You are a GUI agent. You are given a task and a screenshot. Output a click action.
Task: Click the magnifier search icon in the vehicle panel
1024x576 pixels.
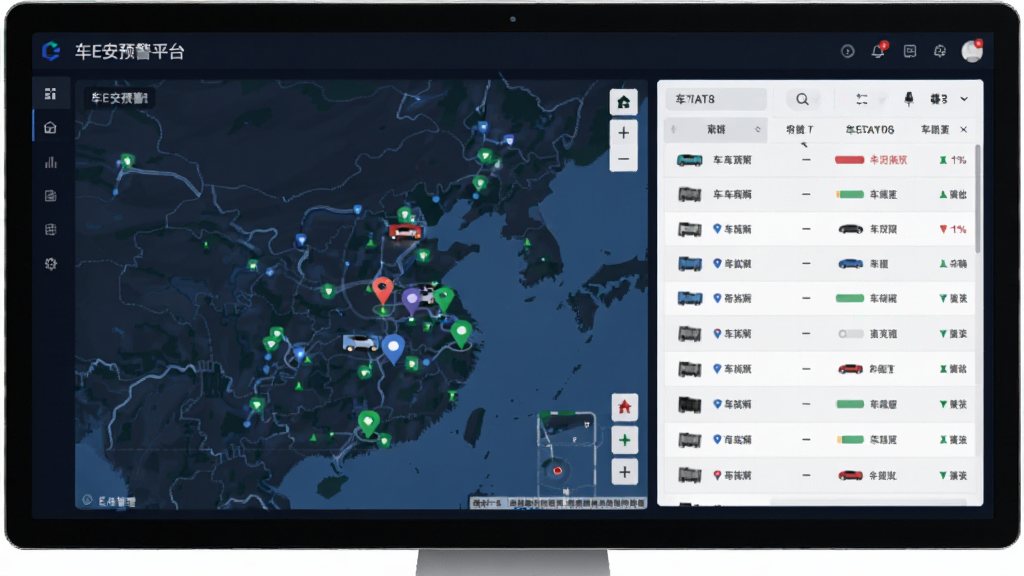tap(802, 99)
